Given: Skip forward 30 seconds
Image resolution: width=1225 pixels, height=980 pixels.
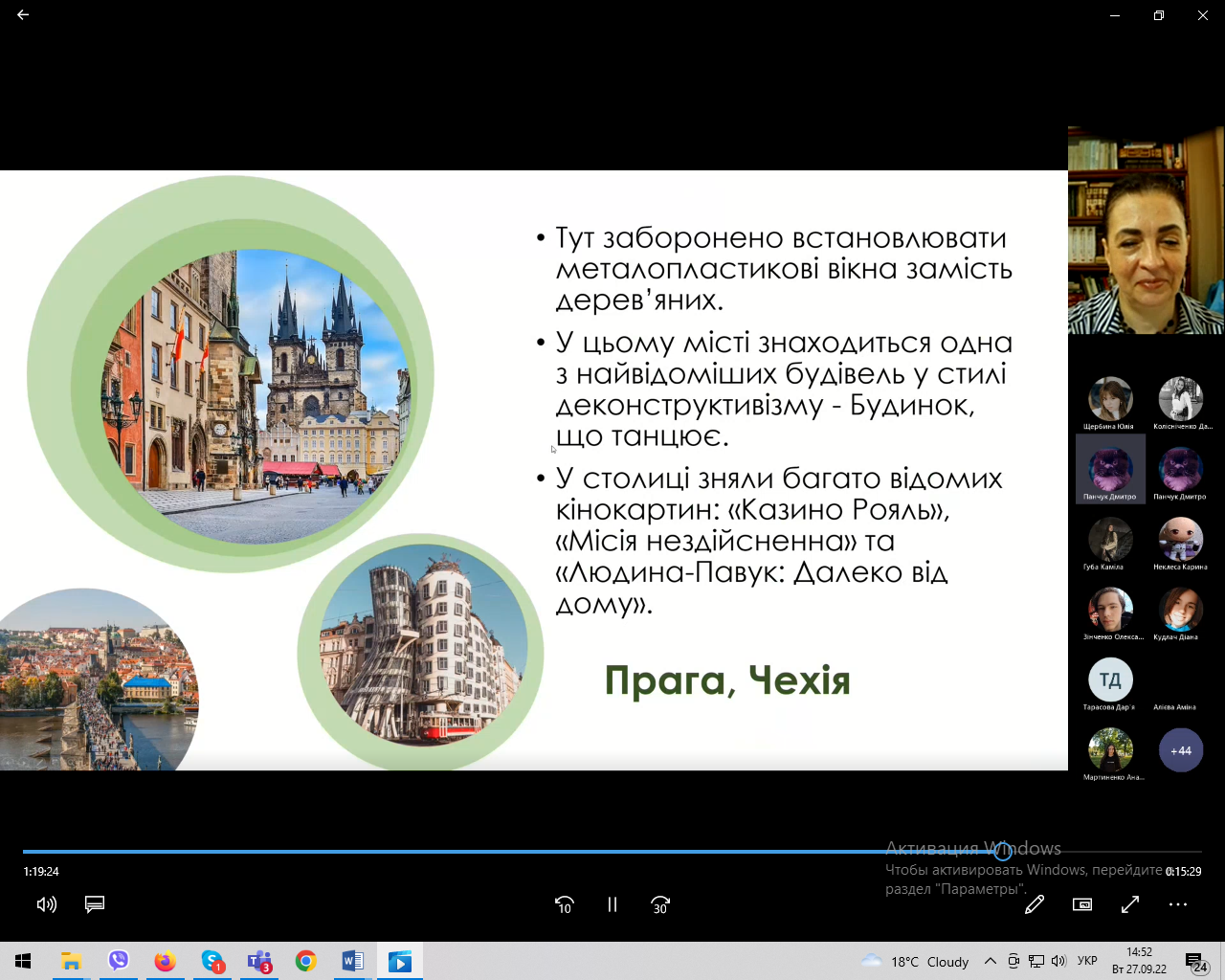Looking at the screenshot, I should point(660,904).
